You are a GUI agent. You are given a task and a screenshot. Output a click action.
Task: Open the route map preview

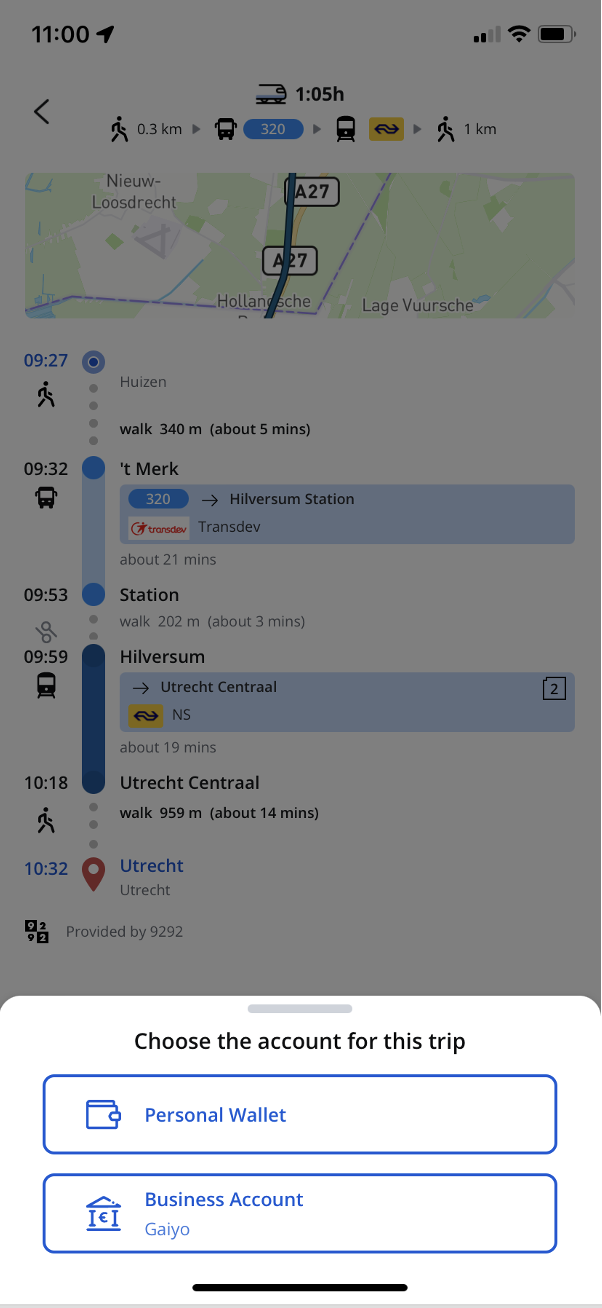(x=300, y=246)
